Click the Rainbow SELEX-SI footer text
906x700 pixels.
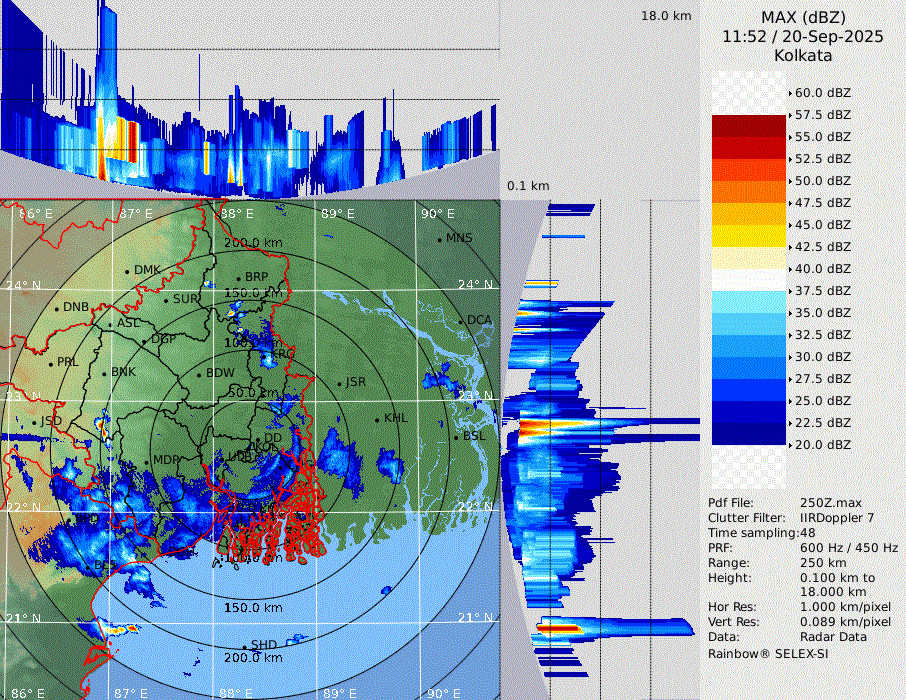click(768, 653)
